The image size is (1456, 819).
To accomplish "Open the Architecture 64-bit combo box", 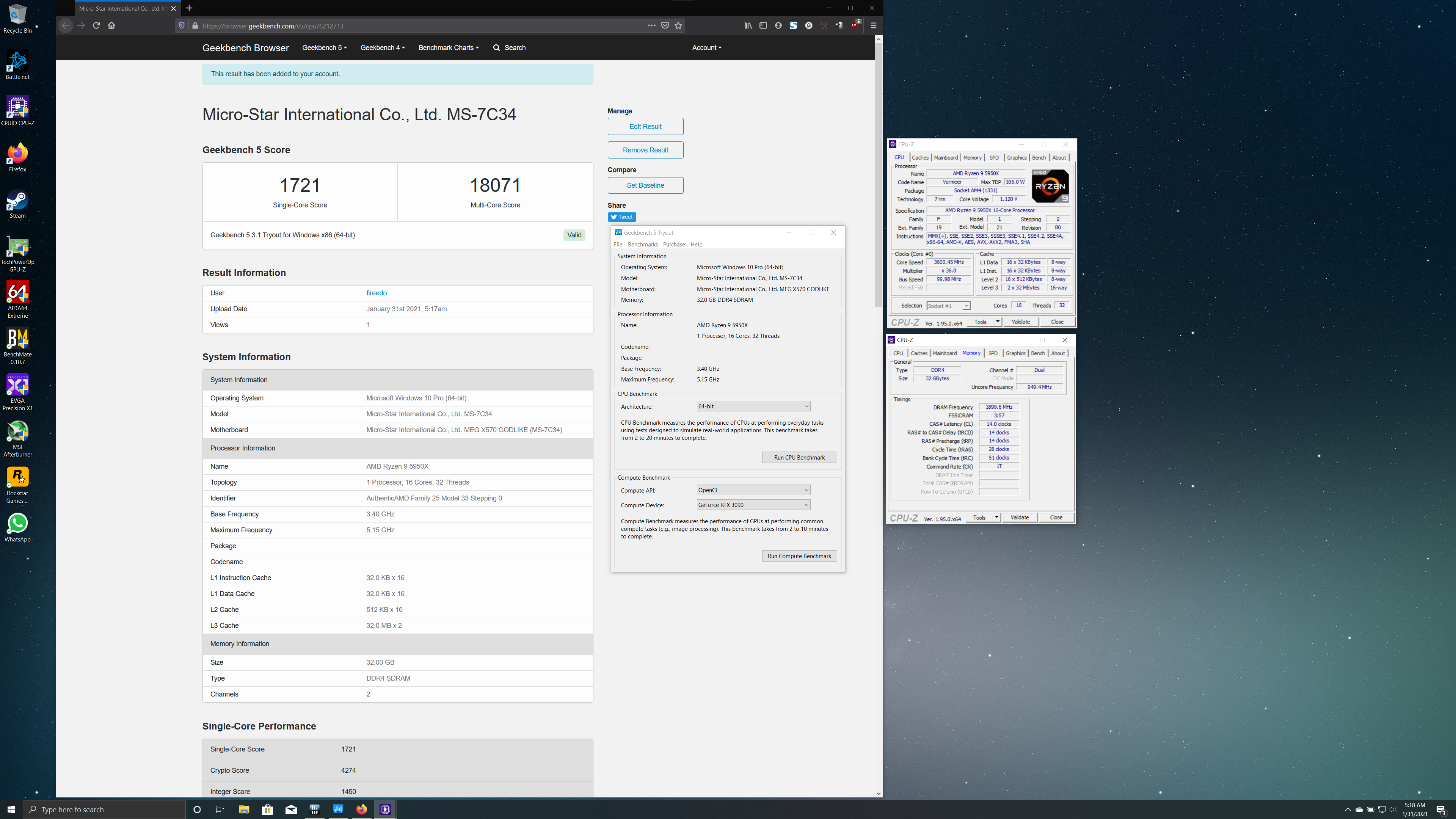I will 753,406.
